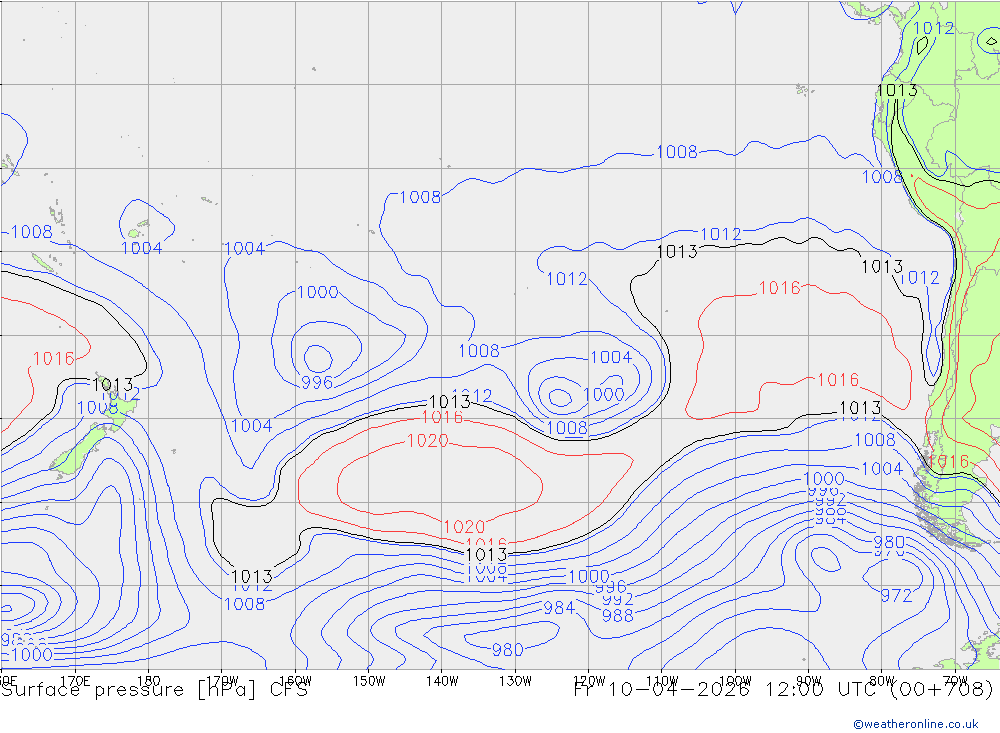Click the "1008" label at the far left edge
The height and width of the screenshot is (733, 1000).
pos(32,232)
